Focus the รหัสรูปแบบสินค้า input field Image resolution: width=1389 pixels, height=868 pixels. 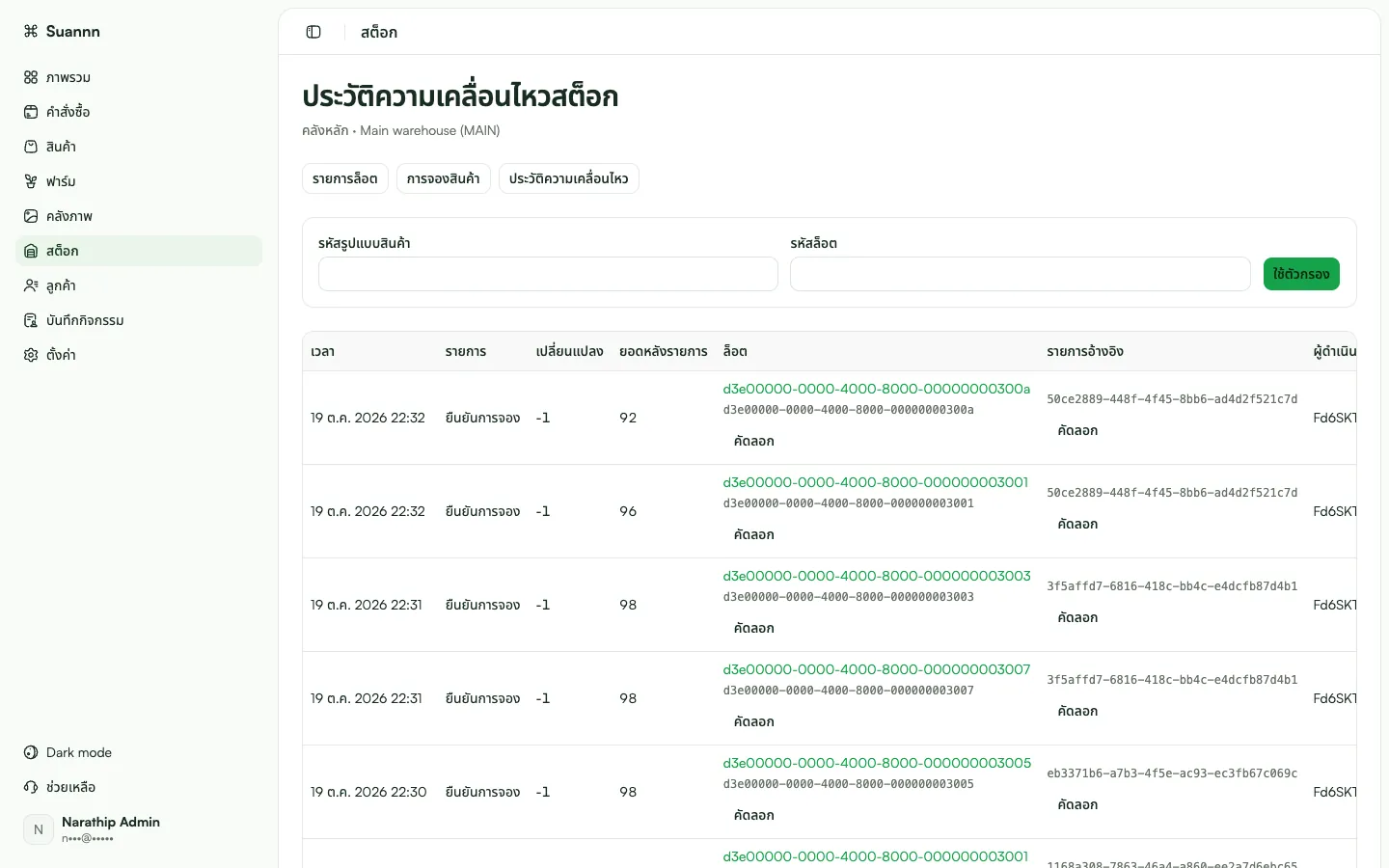coord(548,274)
